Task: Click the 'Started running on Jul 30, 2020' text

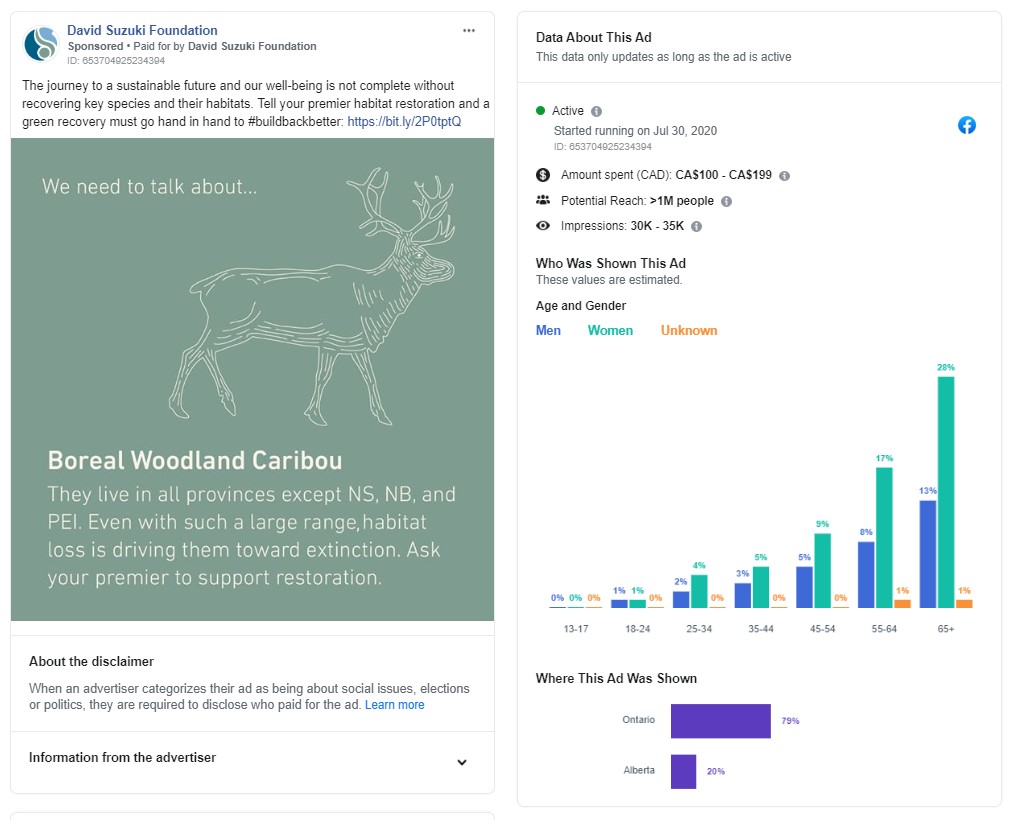Action: (635, 131)
